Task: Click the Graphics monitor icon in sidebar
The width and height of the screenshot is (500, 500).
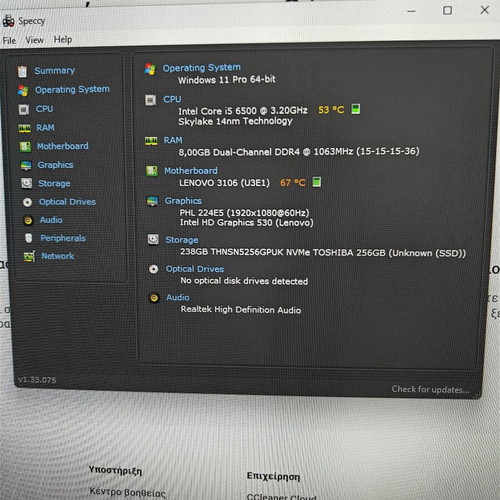Action: 26,165
